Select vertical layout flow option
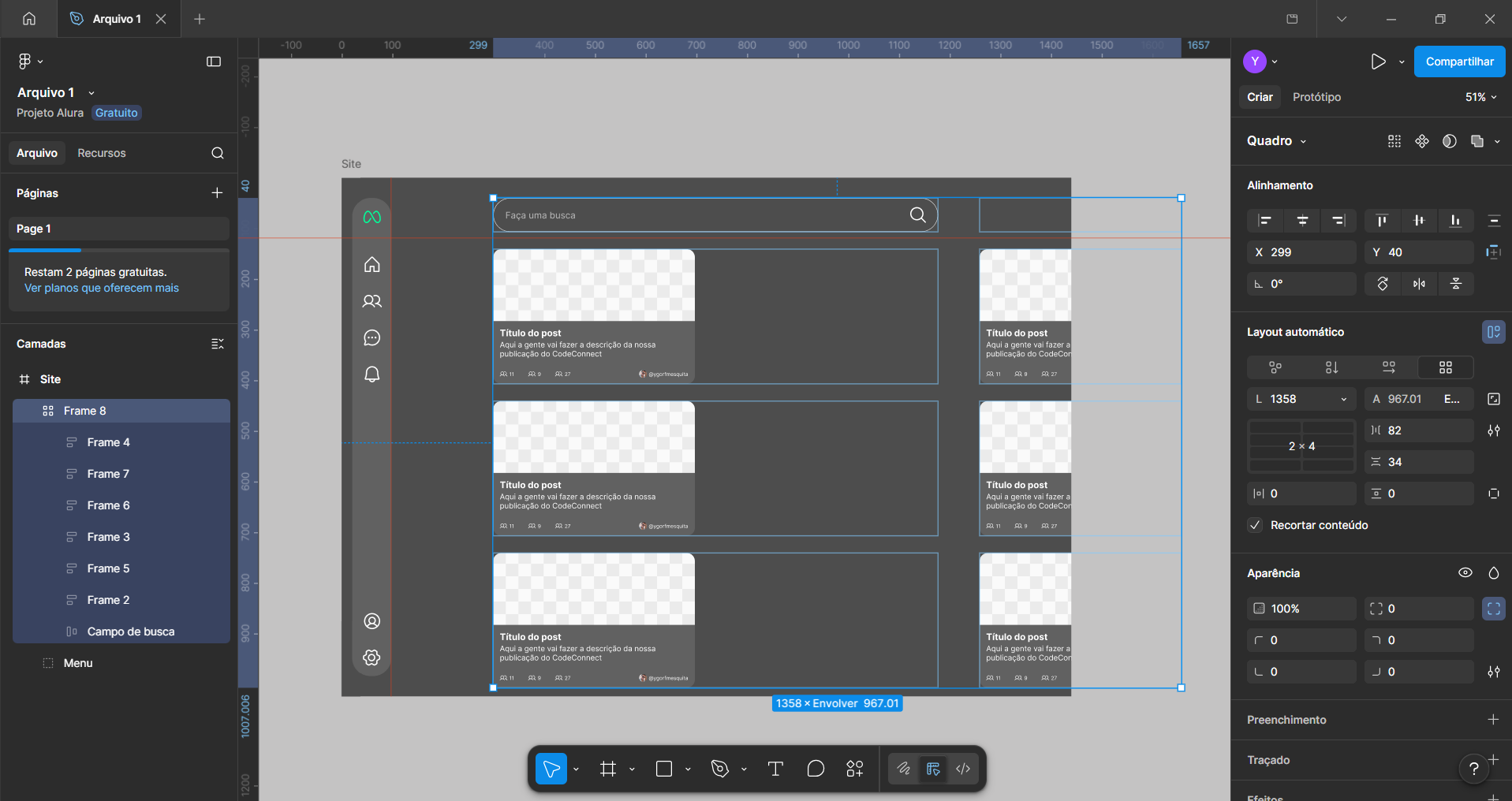This screenshot has width=1512, height=801. (1331, 367)
